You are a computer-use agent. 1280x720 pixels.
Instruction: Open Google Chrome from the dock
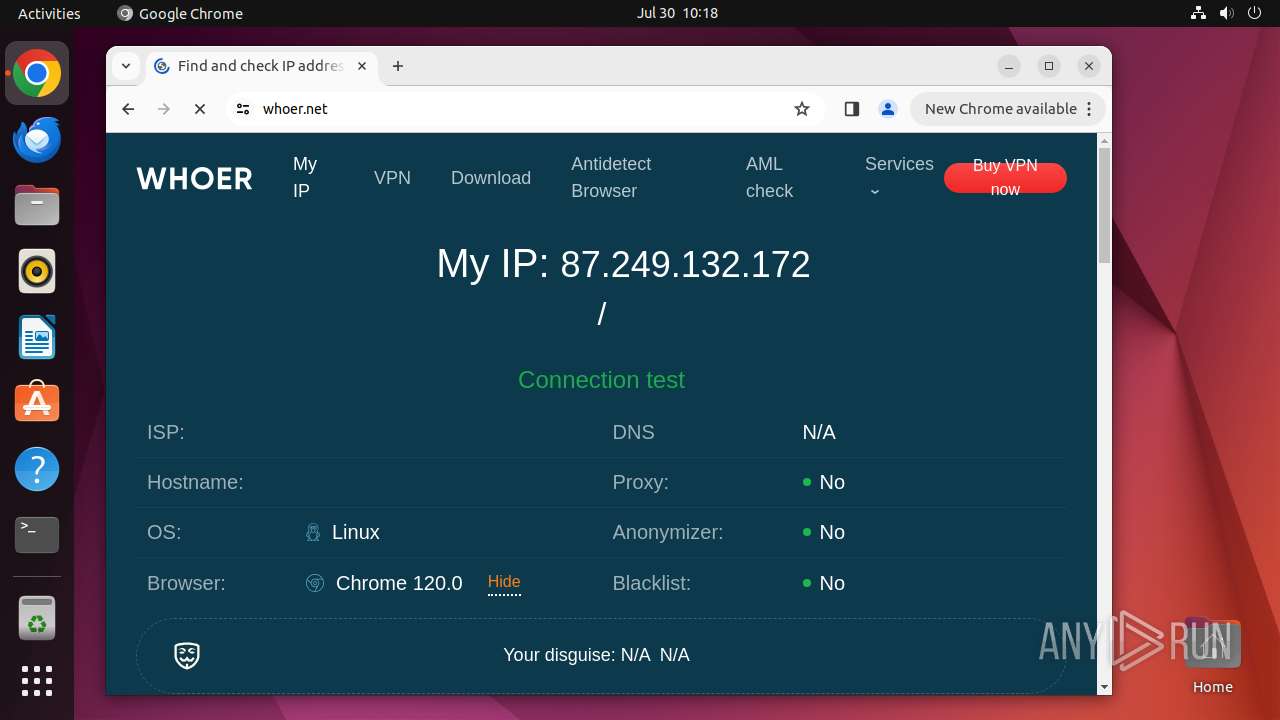37,73
